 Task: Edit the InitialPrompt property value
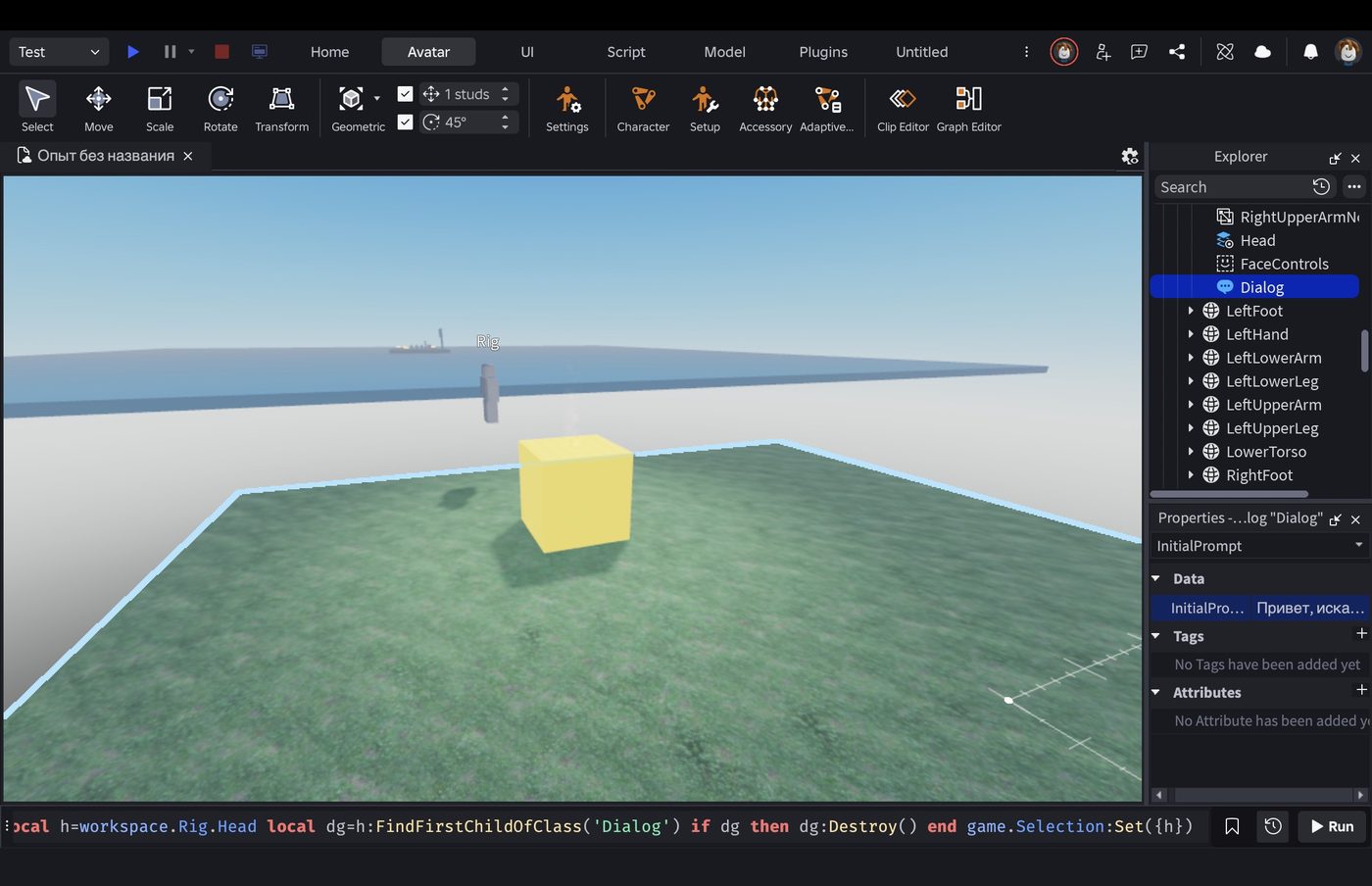pyautogui.click(x=1310, y=608)
